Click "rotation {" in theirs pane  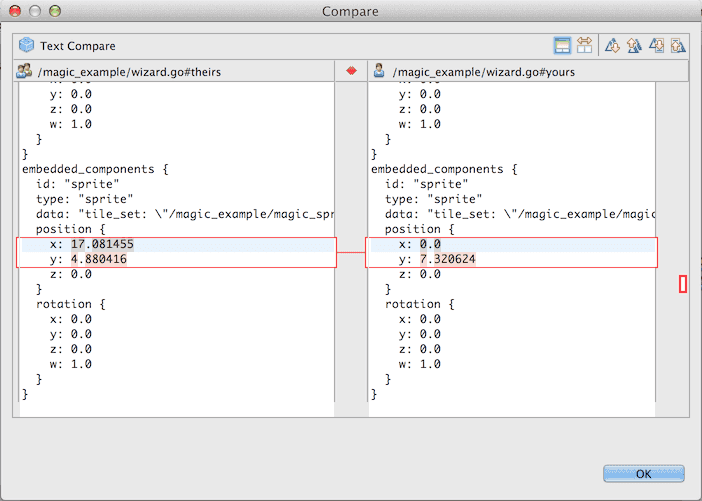coord(70,304)
